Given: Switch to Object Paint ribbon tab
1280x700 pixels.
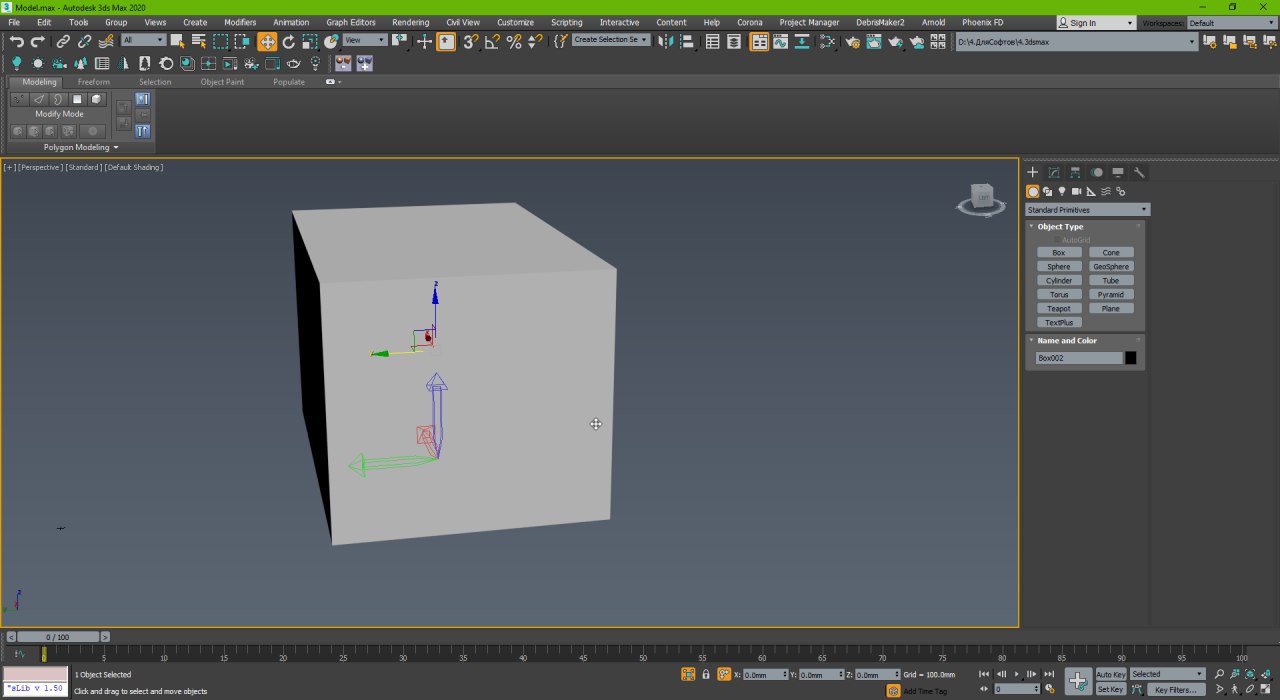Looking at the screenshot, I should tap(222, 82).
